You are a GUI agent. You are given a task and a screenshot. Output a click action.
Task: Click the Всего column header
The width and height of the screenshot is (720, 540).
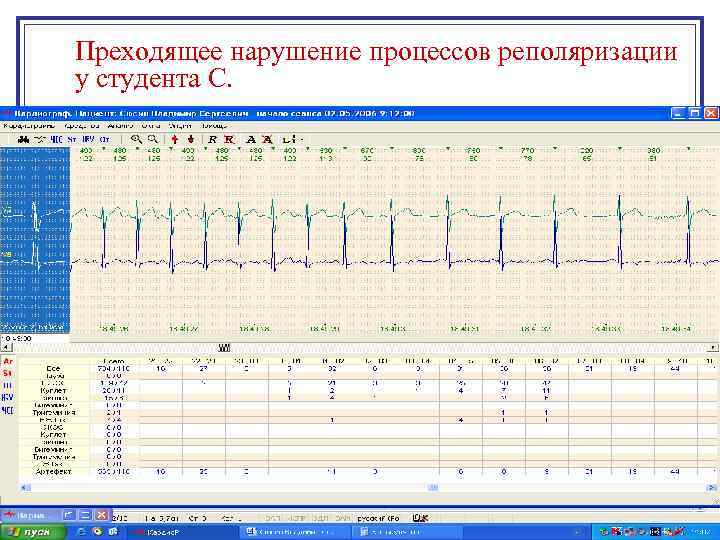point(113,361)
